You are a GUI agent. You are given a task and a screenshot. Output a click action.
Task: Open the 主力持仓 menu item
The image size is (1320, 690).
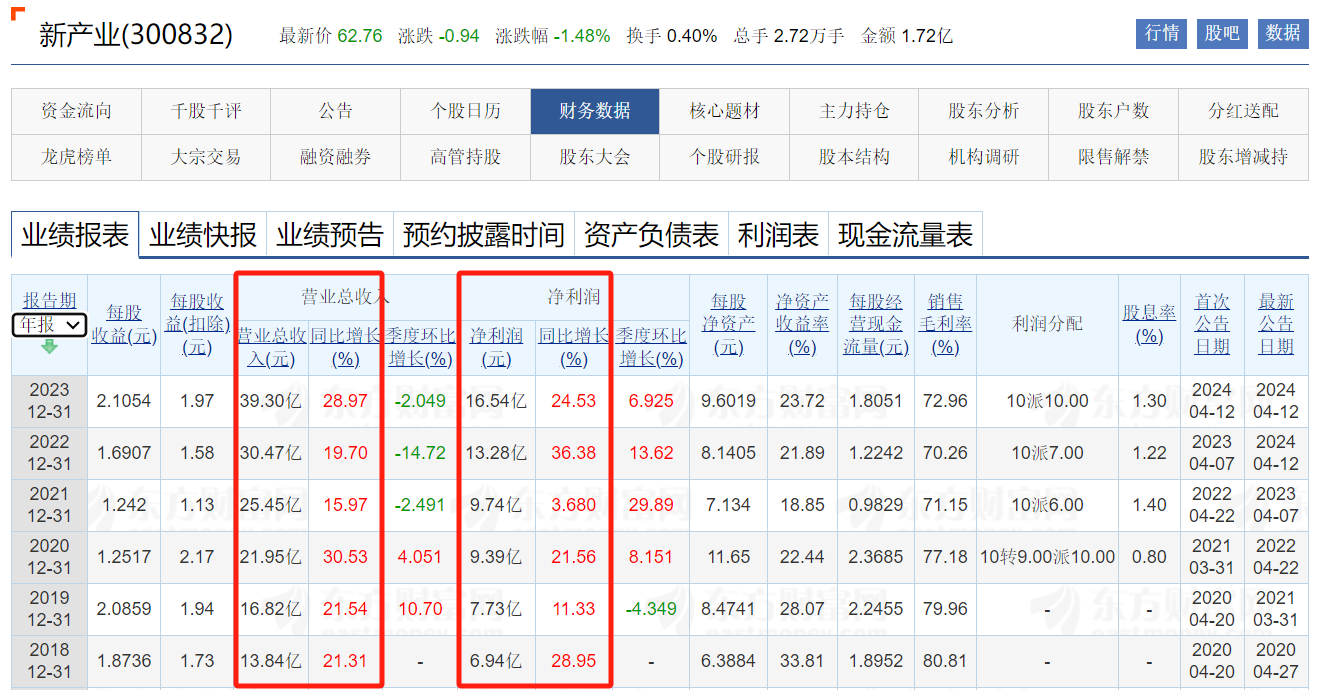tap(854, 111)
